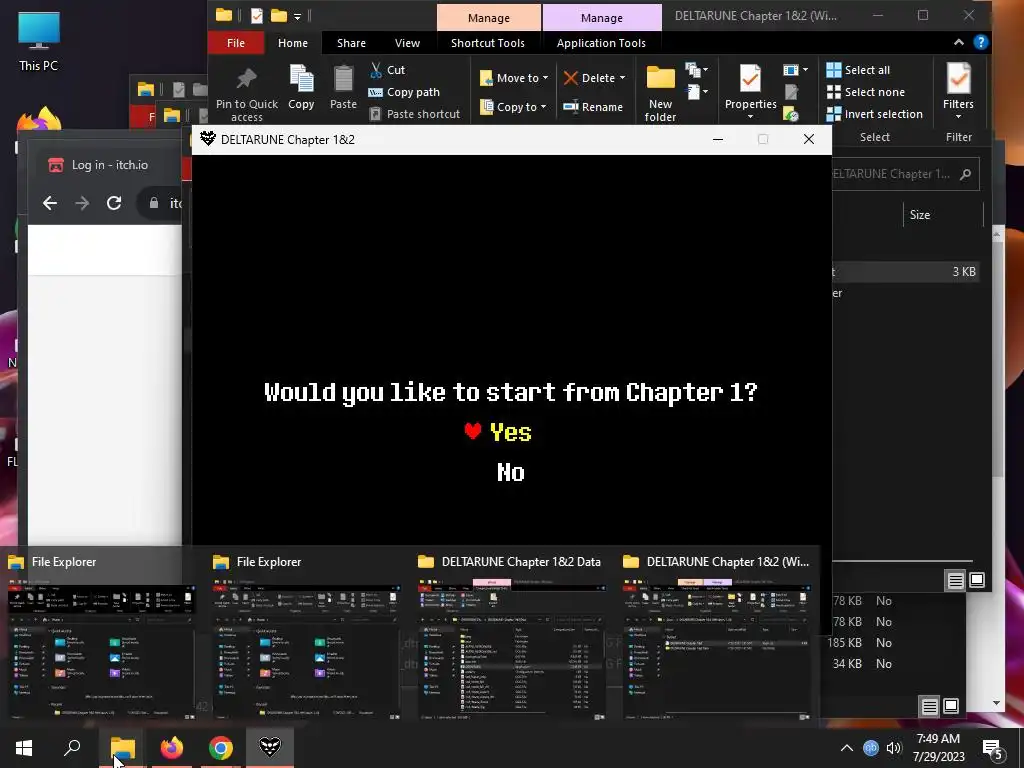The image size is (1024, 768).
Task: Switch to the Home tab
Action: coord(293,43)
